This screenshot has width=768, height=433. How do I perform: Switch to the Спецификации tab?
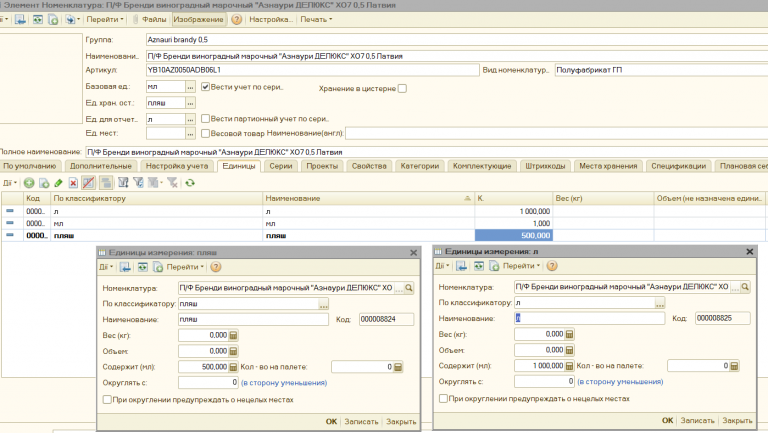[678, 166]
